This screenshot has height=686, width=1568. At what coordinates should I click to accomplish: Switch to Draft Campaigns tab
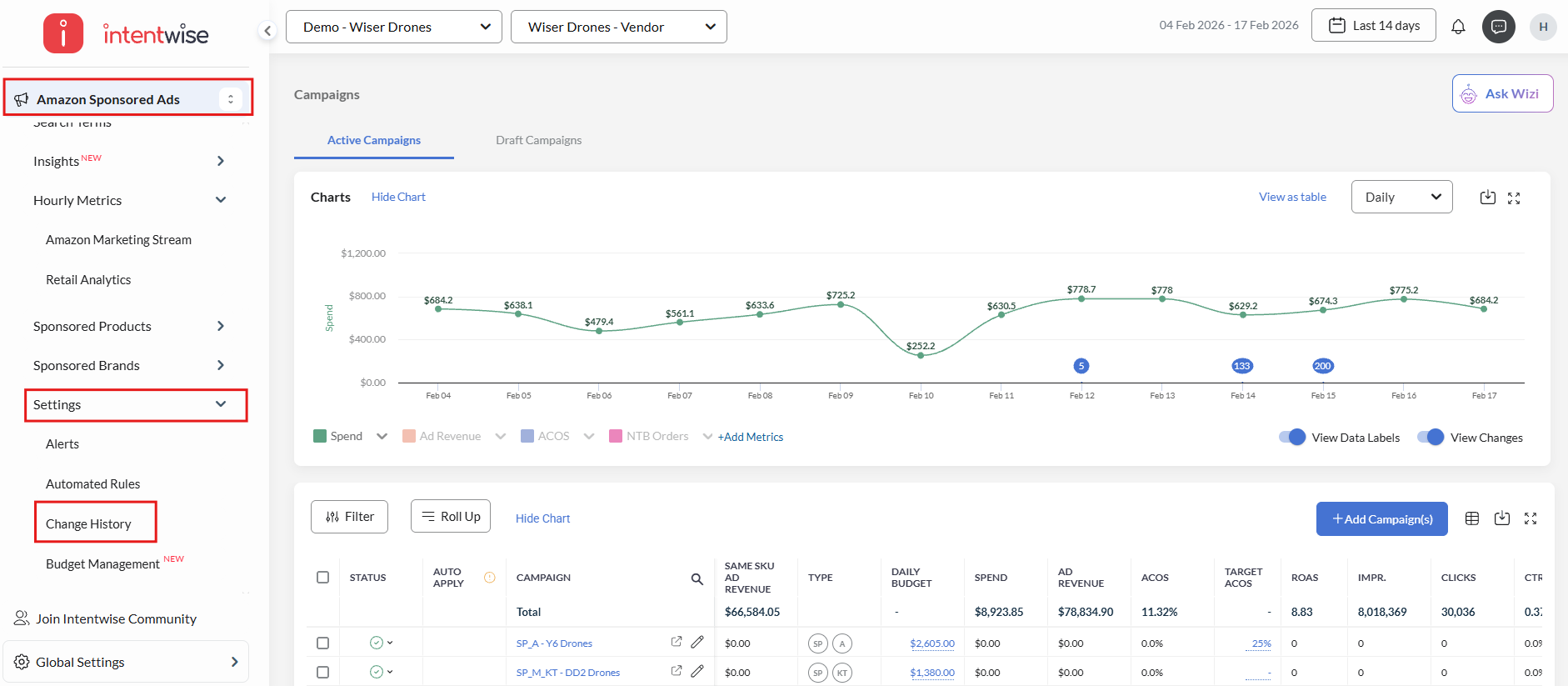click(538, 140)
